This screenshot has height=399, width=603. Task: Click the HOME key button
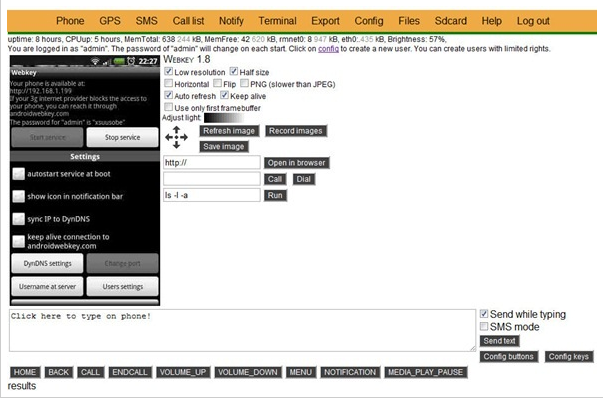[25, 372]
